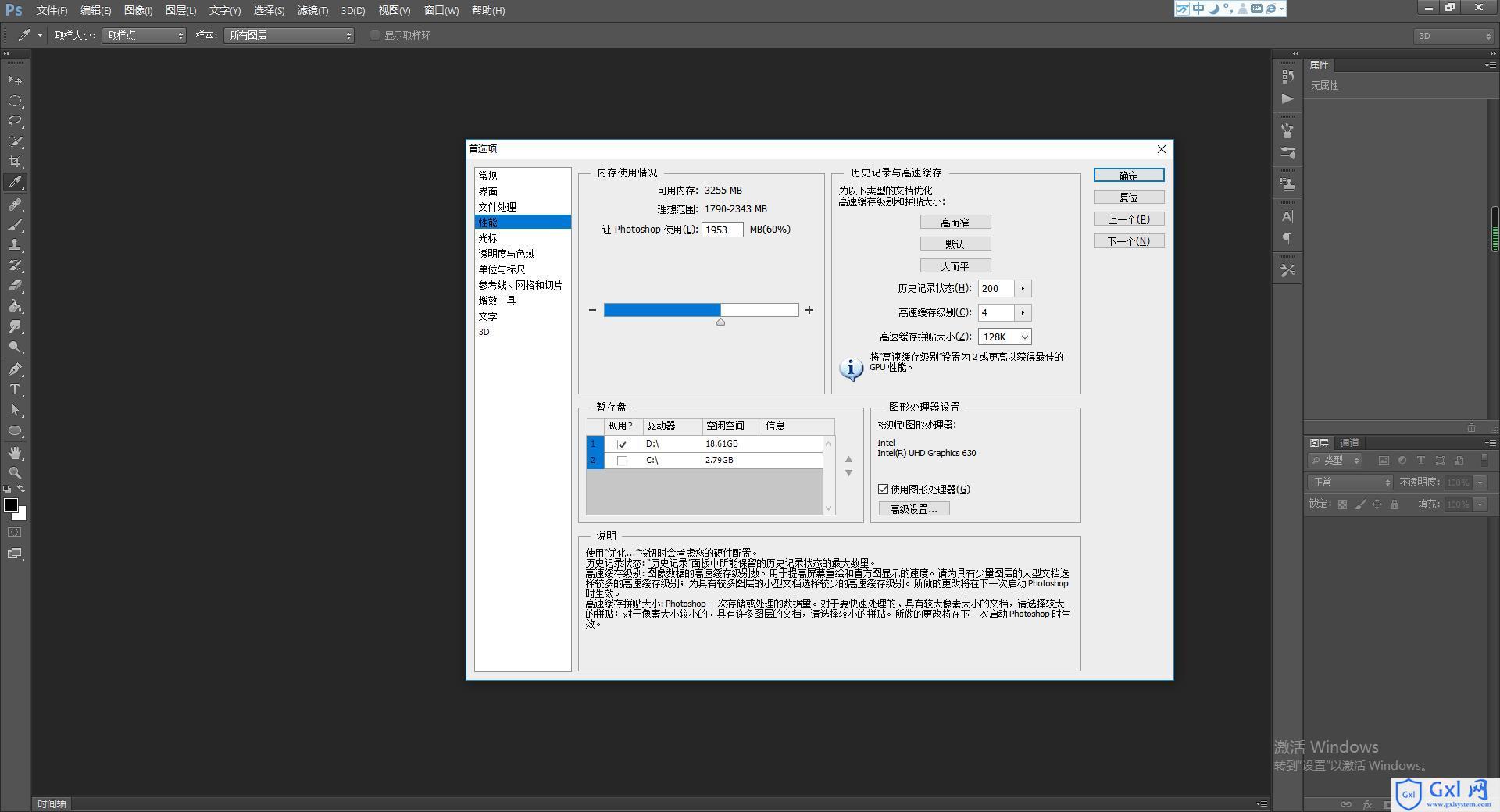1500x812 pixels.
Task: Select the Clone Stamp tool
Action: click(15, 245)
